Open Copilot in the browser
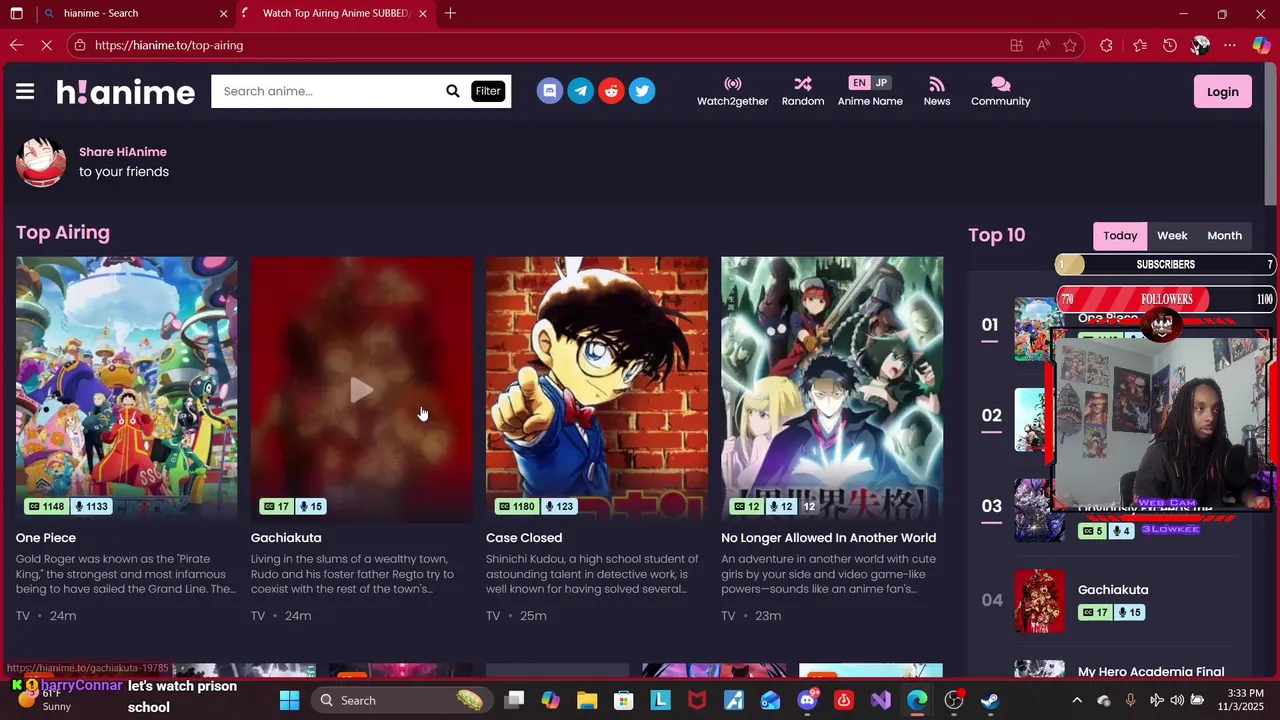 [x=1261, y=45]
